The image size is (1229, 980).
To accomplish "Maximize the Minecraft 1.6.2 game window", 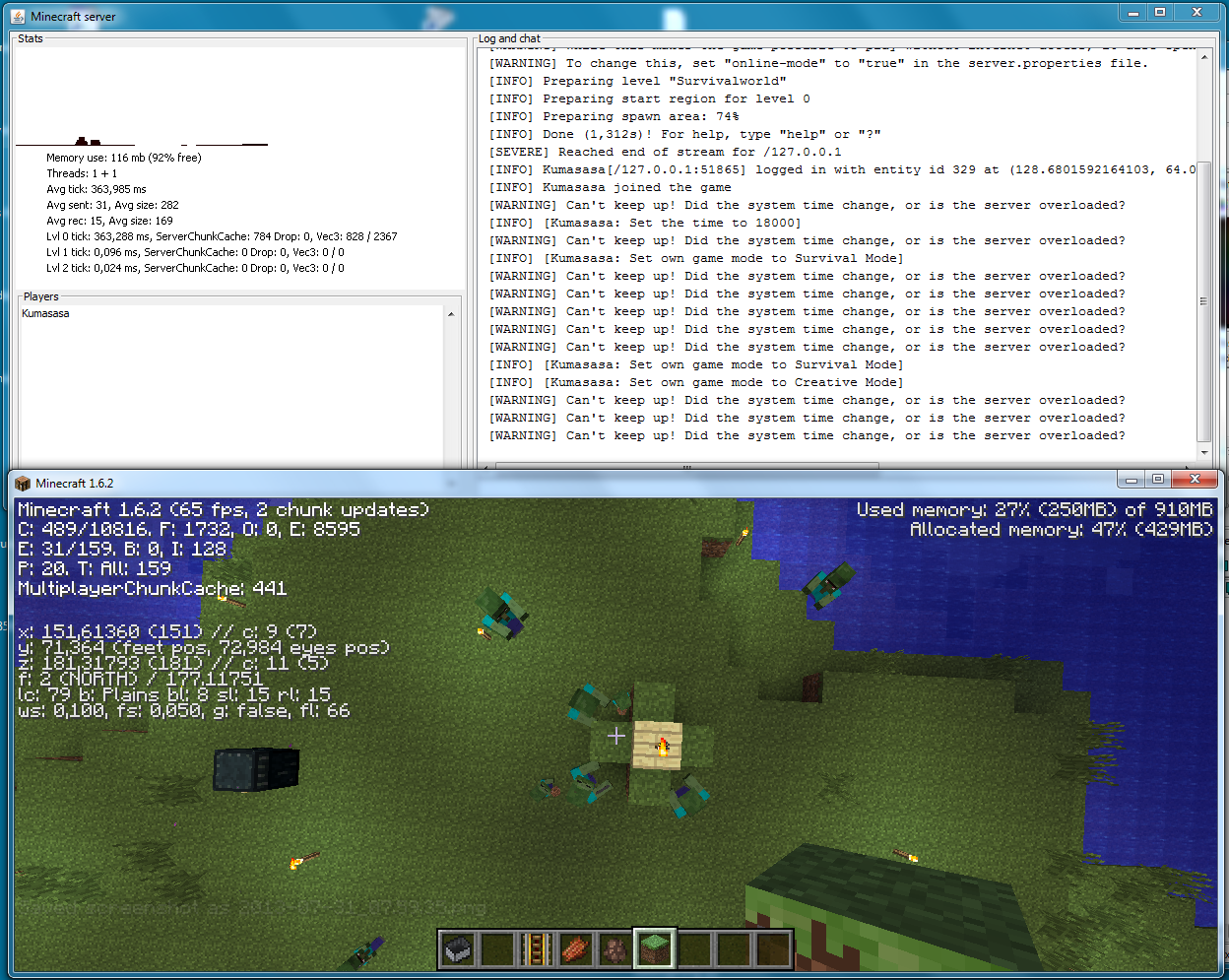I will [x=1158, y=479].
